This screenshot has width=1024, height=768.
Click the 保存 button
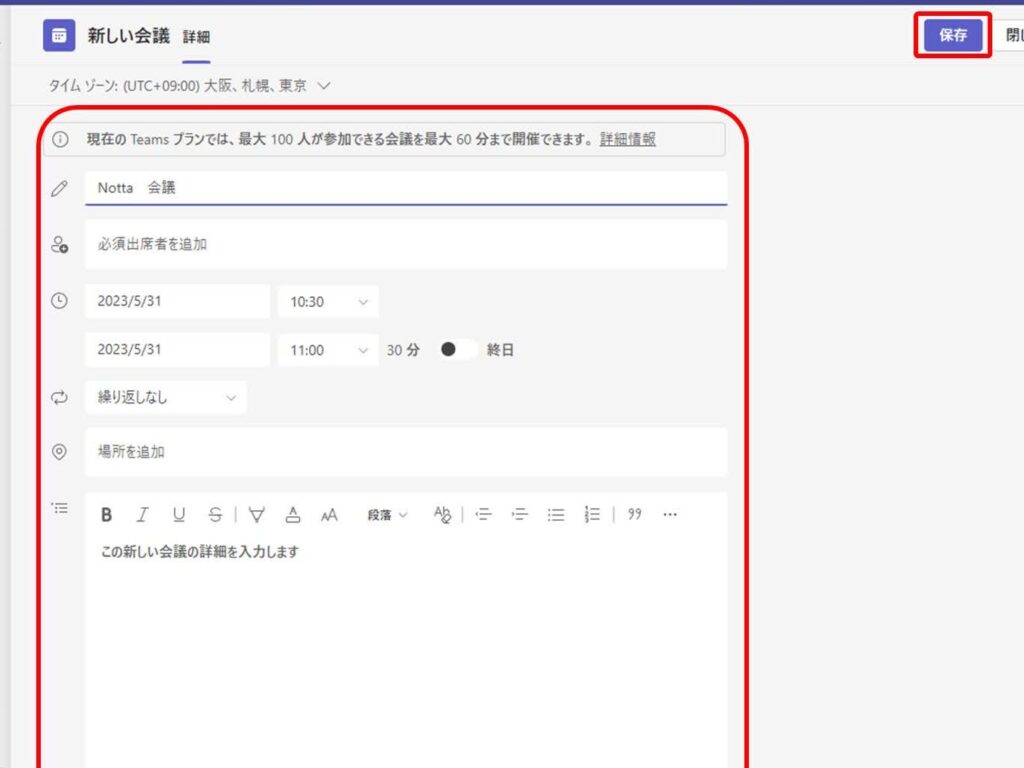(953, 35)
